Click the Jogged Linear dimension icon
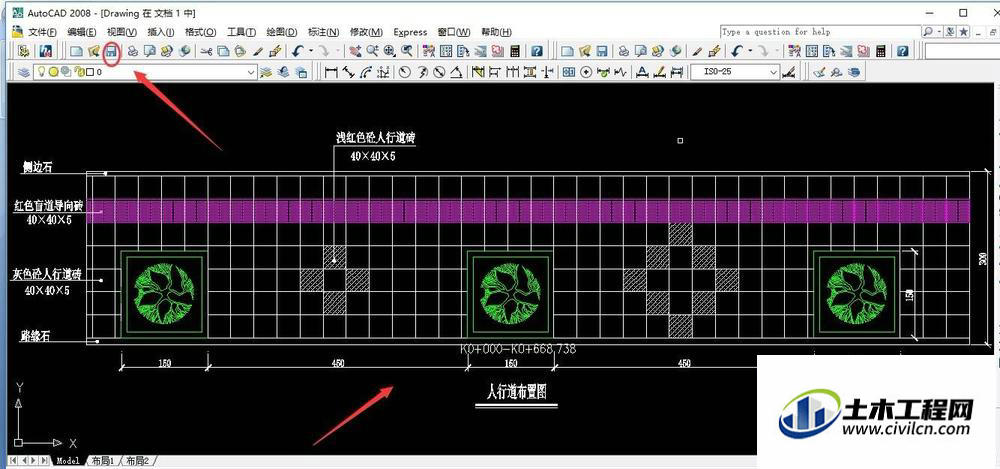The image size is (1000, 469). [621, 72]
